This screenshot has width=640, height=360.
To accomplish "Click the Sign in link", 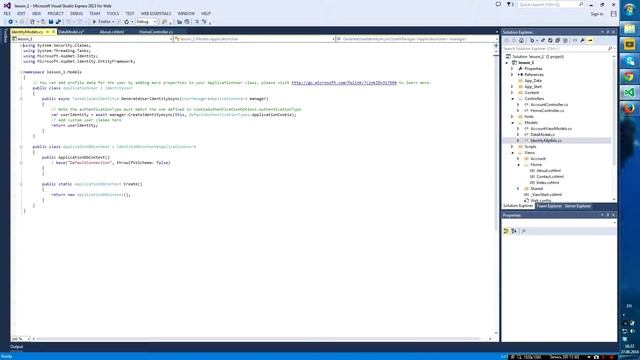I will [x=596, y=14].
